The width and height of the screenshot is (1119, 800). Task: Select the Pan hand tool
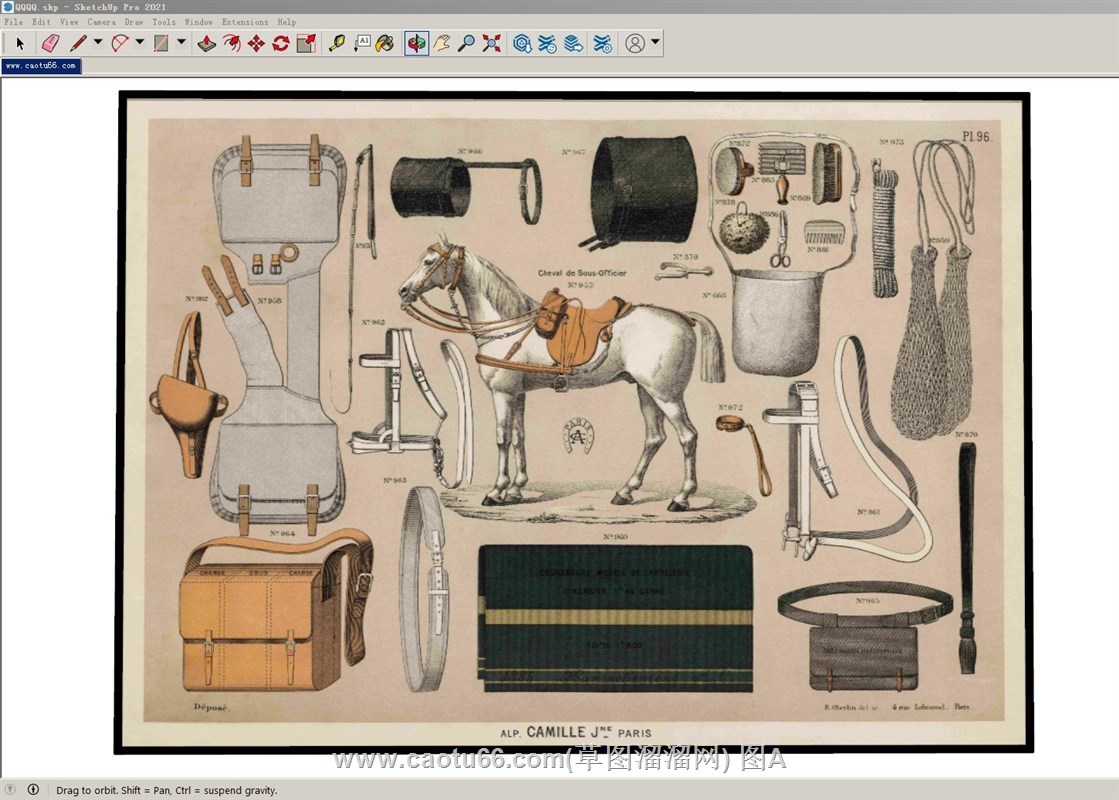click(442, 44)
